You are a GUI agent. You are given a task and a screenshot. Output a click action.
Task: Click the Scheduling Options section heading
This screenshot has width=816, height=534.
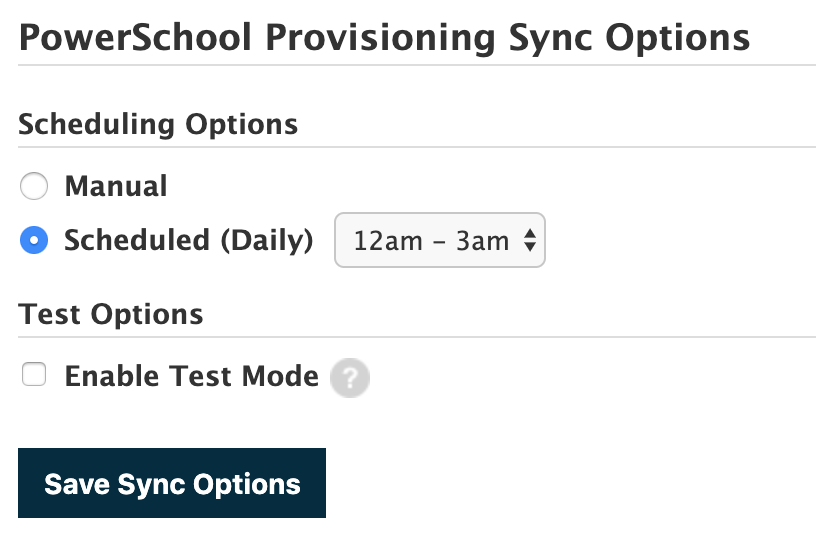tap(158, 125)
